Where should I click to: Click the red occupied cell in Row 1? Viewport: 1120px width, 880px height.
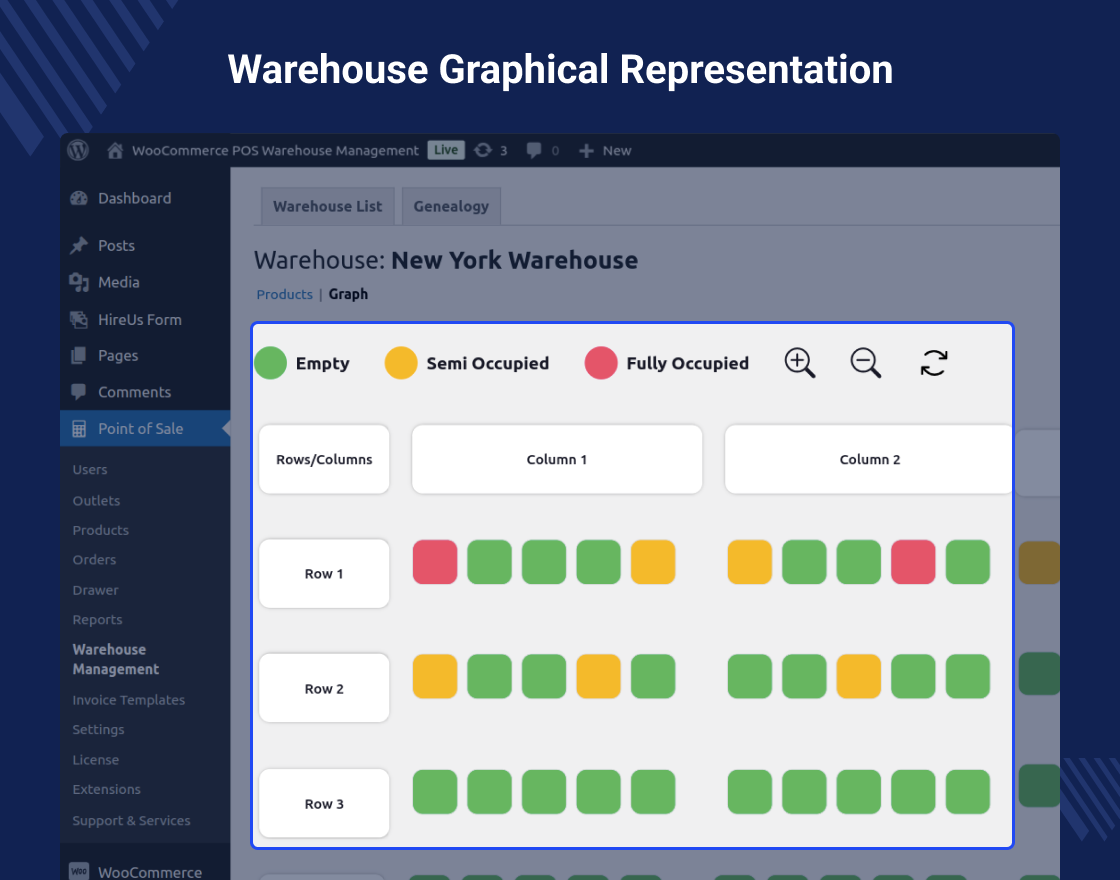coord(434,561)
